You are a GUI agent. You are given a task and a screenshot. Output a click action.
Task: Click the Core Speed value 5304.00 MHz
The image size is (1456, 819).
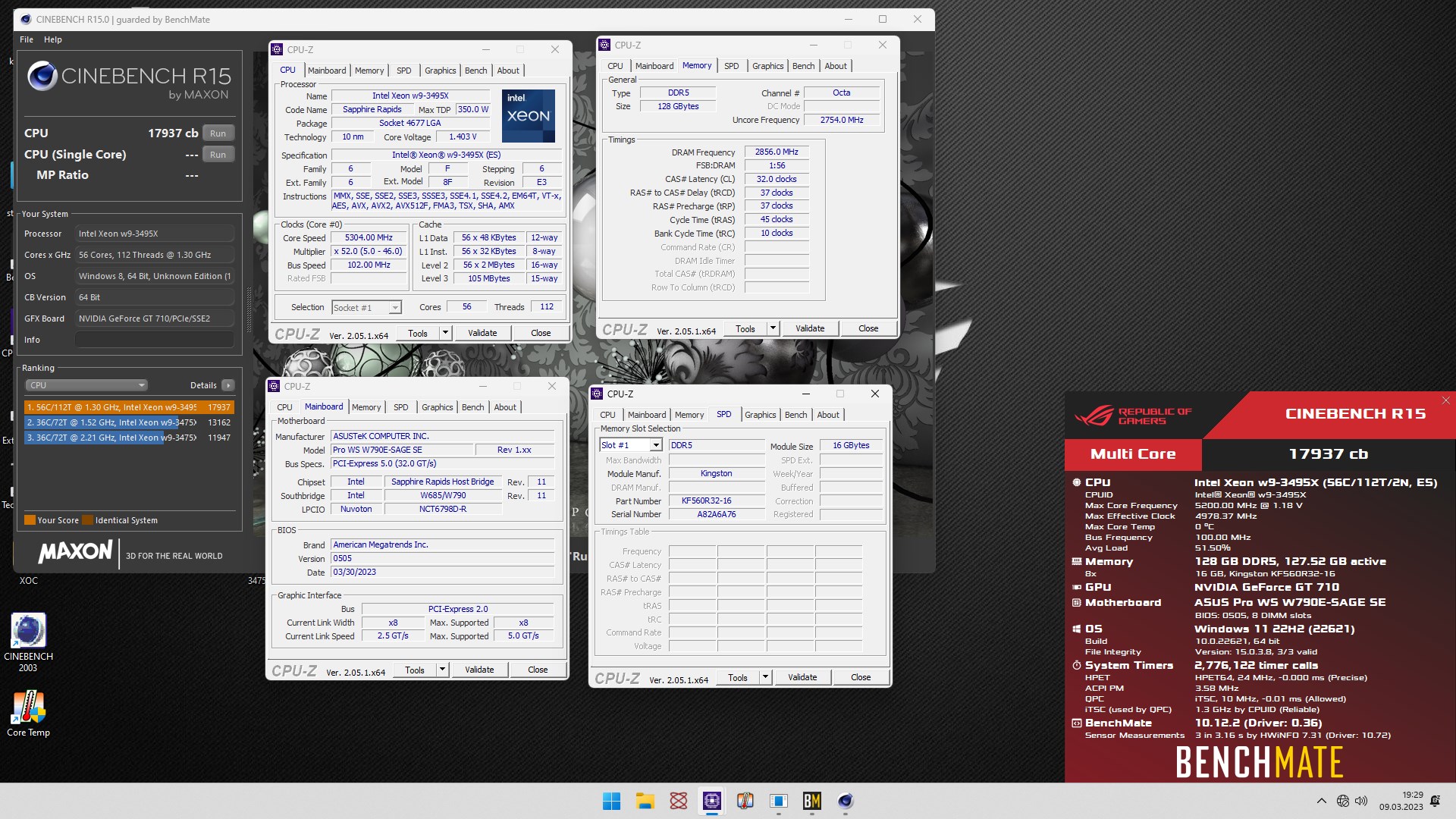click(369, 237)
